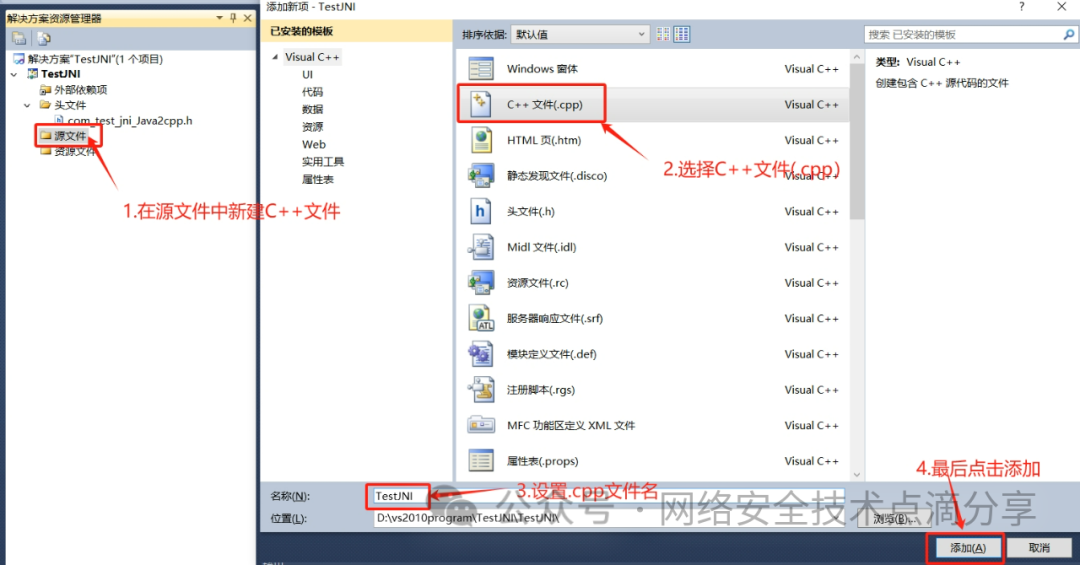This screenshot has width=1080, height=565.
Task: Click the first toolbar icon in Solution Explorer
Action: click(19, 39)
